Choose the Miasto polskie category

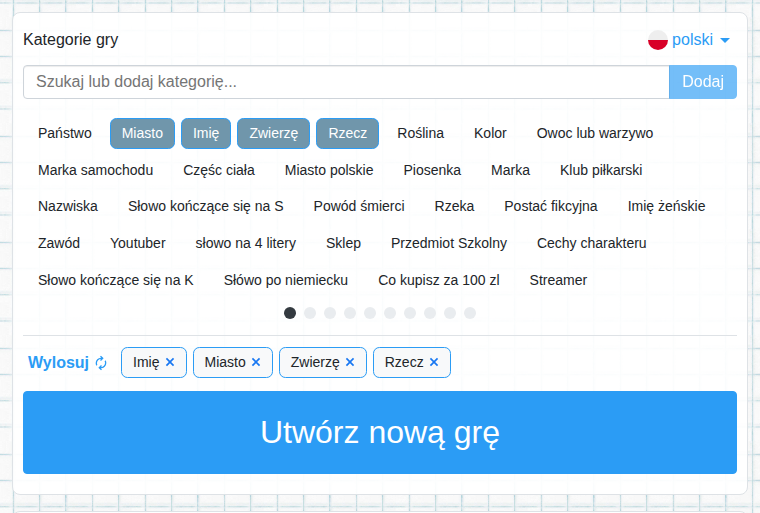[x=329, y=170]
